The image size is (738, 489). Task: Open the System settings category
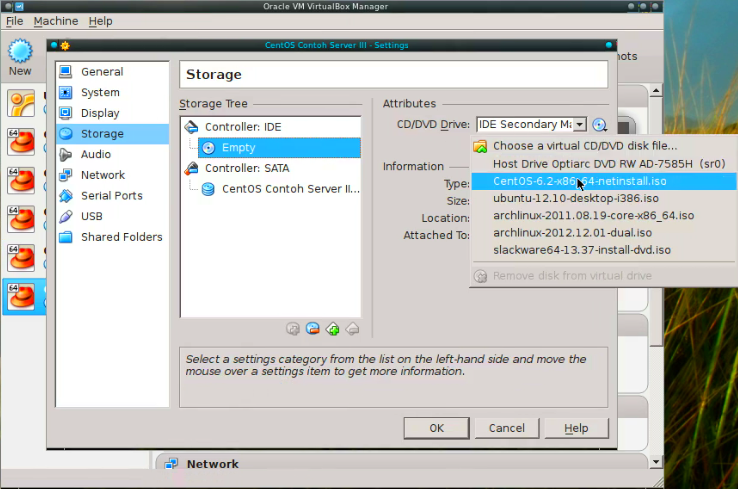click(112, 92)
